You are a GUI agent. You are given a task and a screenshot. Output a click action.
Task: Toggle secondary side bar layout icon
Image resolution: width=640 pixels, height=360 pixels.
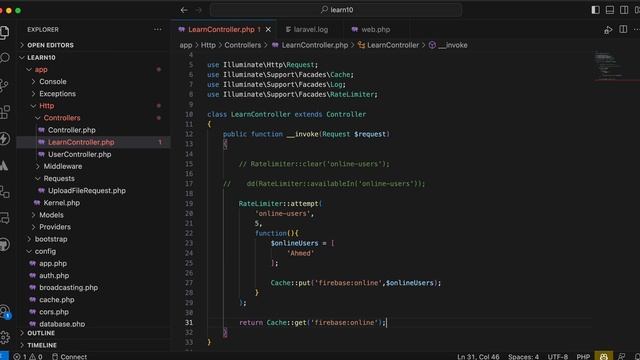pos(624,10)
